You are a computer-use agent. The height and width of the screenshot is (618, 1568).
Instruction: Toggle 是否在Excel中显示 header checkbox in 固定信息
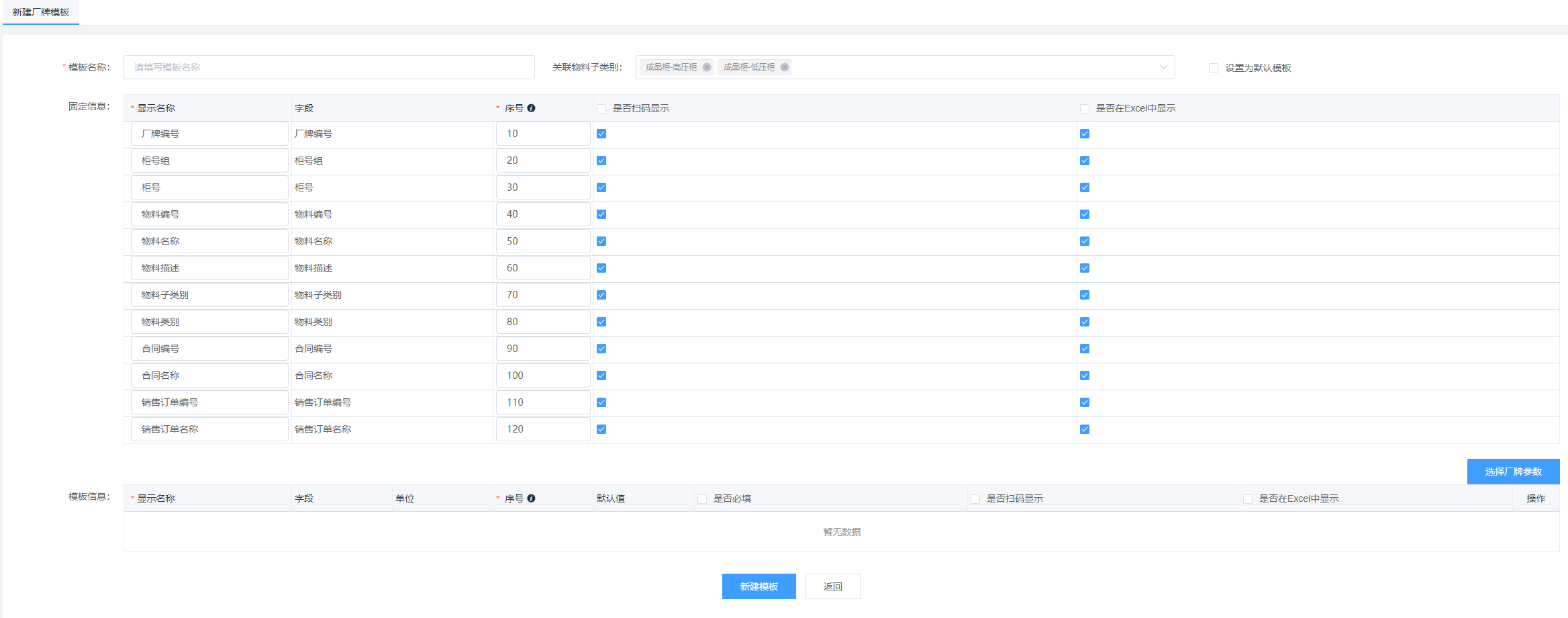point(1085,109)
